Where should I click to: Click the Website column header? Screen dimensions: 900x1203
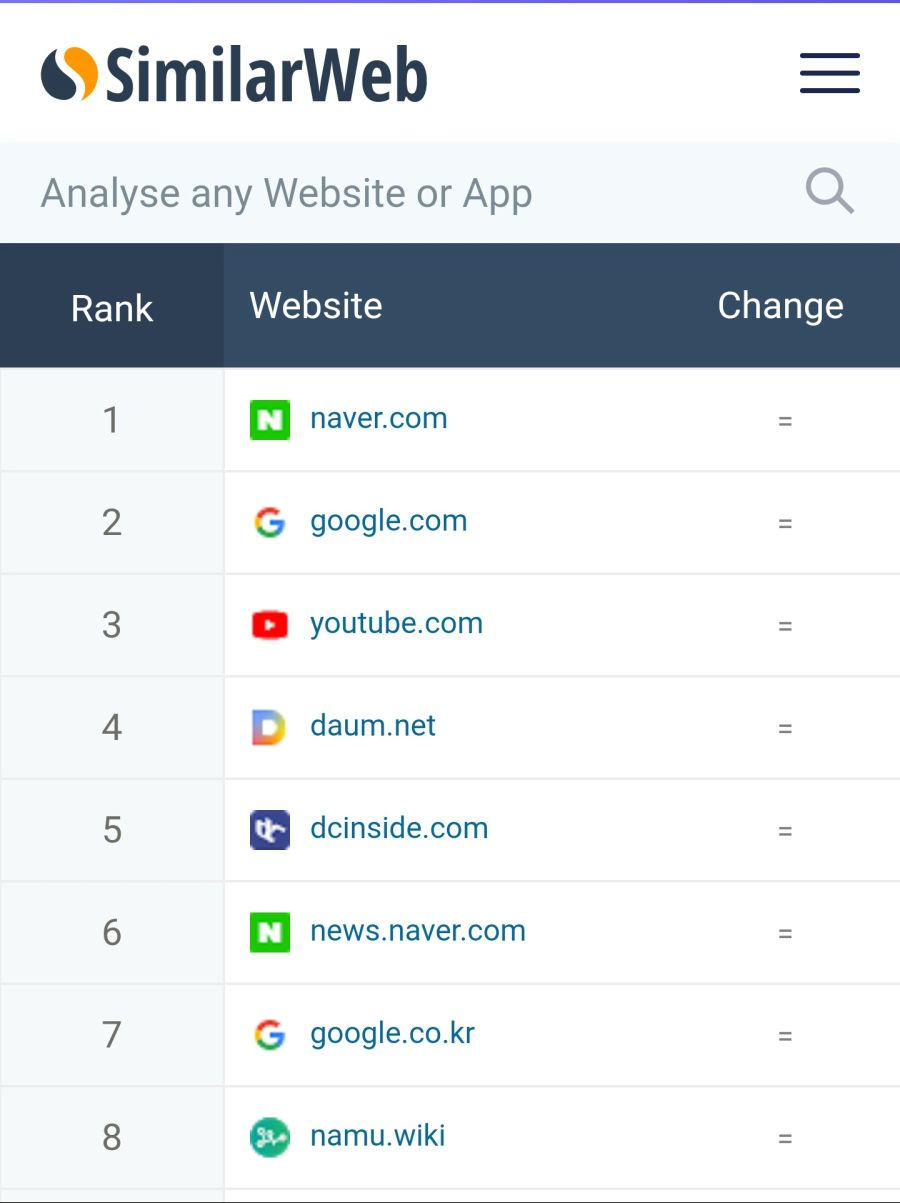(x=316, y=305)
